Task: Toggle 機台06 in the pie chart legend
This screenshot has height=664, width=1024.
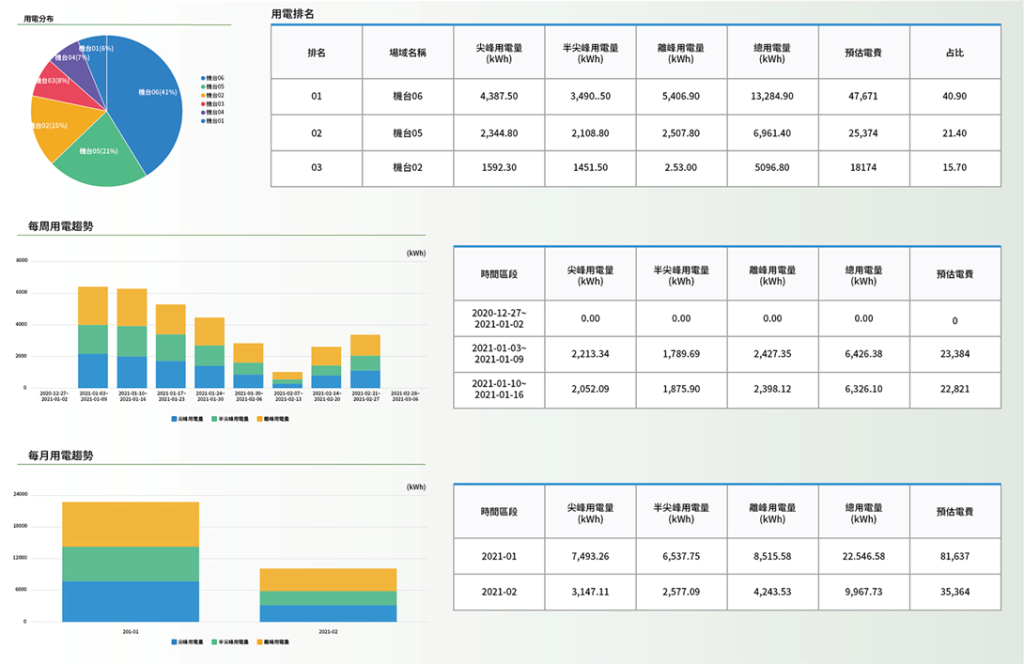Action: tap(212, 78)
